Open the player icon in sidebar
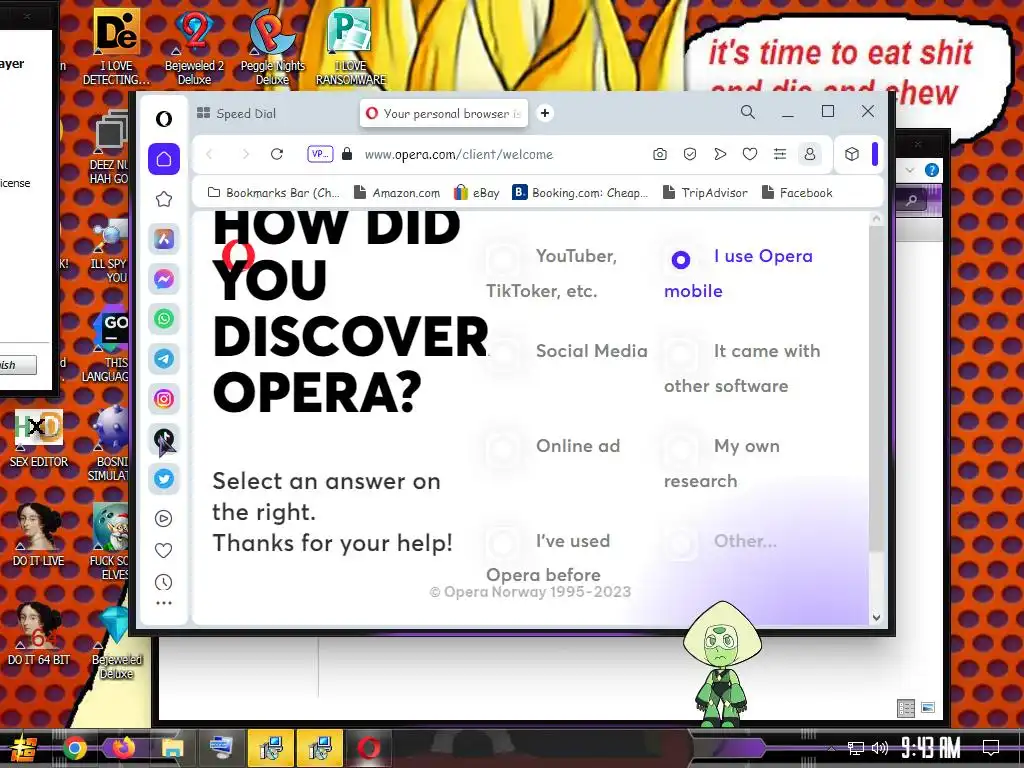This screenshot has height=768, width=1024. [x=164, y=519]
